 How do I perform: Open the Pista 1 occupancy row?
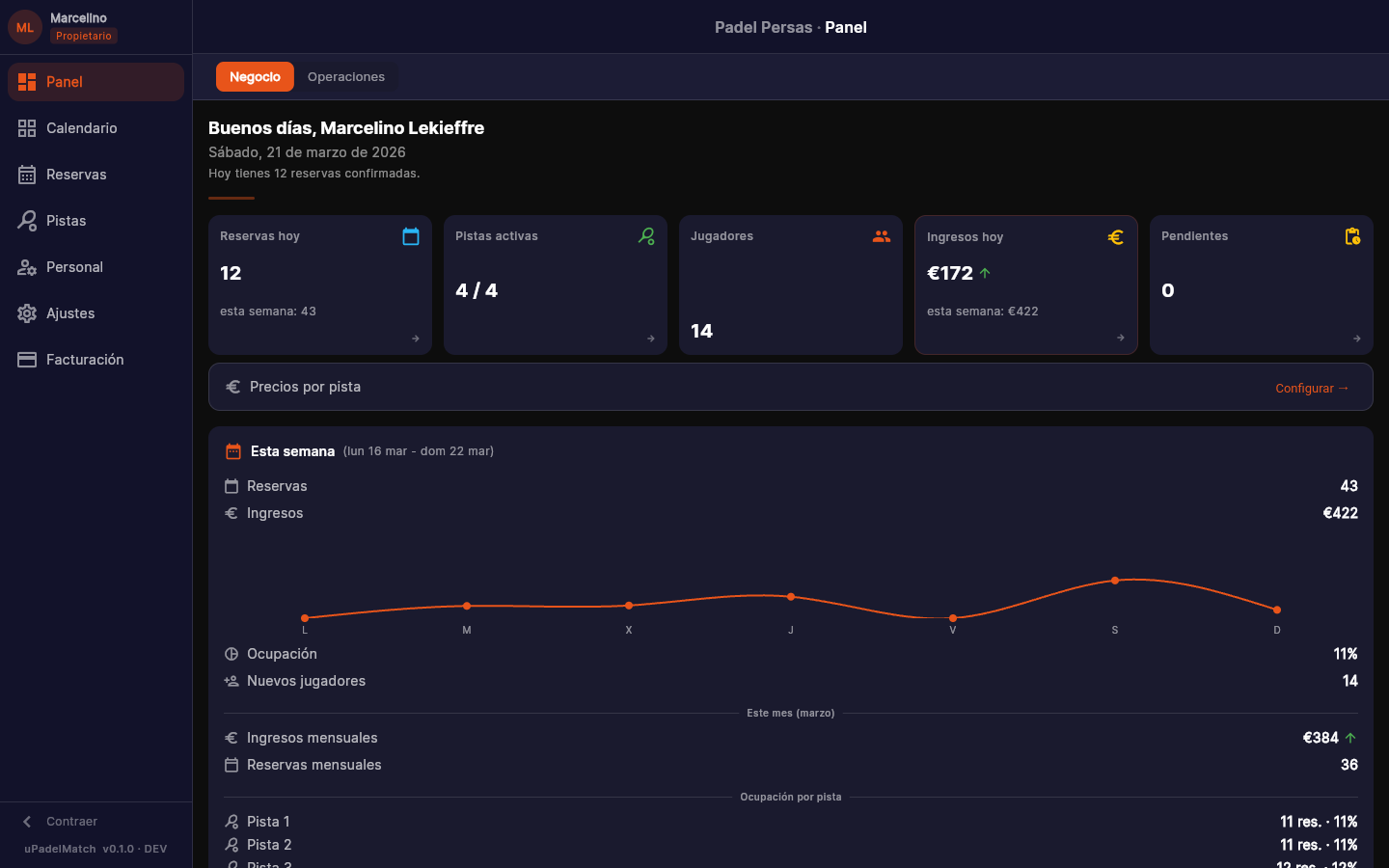790,822
